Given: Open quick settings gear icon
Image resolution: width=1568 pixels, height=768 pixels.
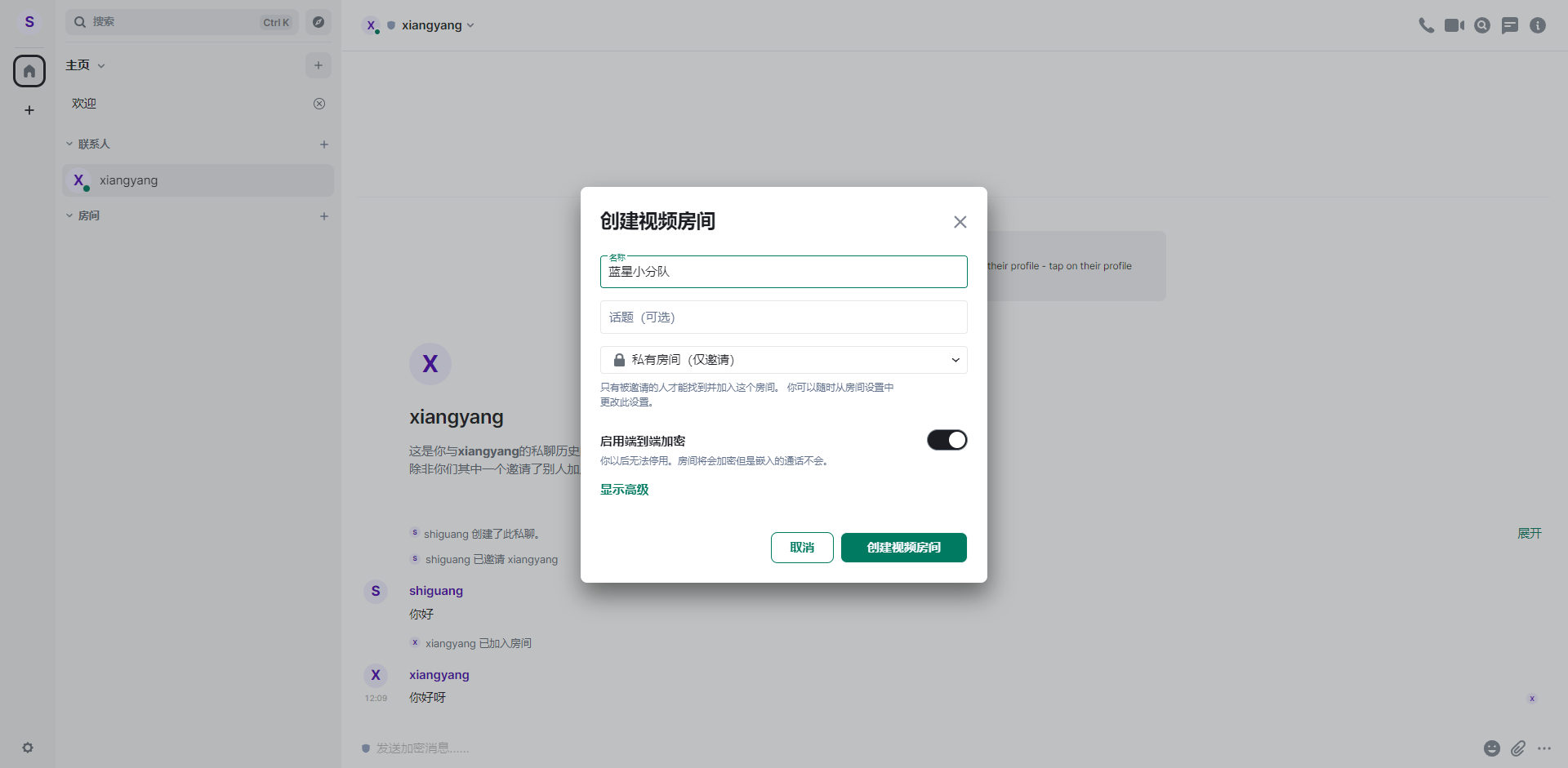Looking at the screenshot, I should pos(28,748).
